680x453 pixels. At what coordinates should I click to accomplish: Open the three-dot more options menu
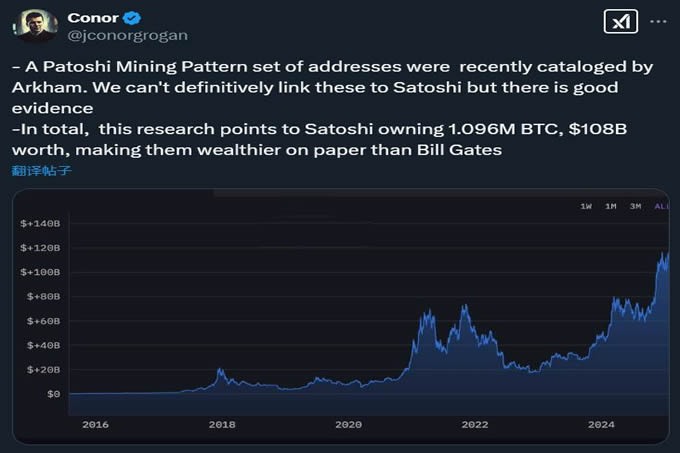[658, 22]
